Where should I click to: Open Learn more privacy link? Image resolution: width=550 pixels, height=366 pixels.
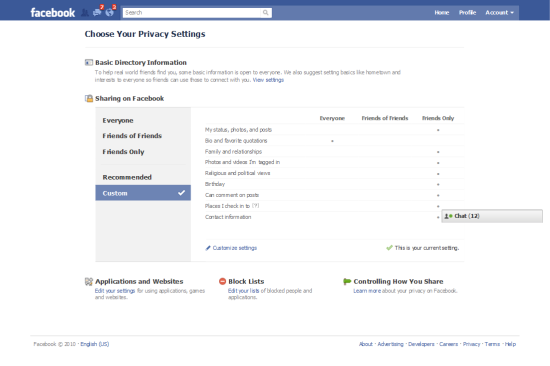[x=367, y=291]
